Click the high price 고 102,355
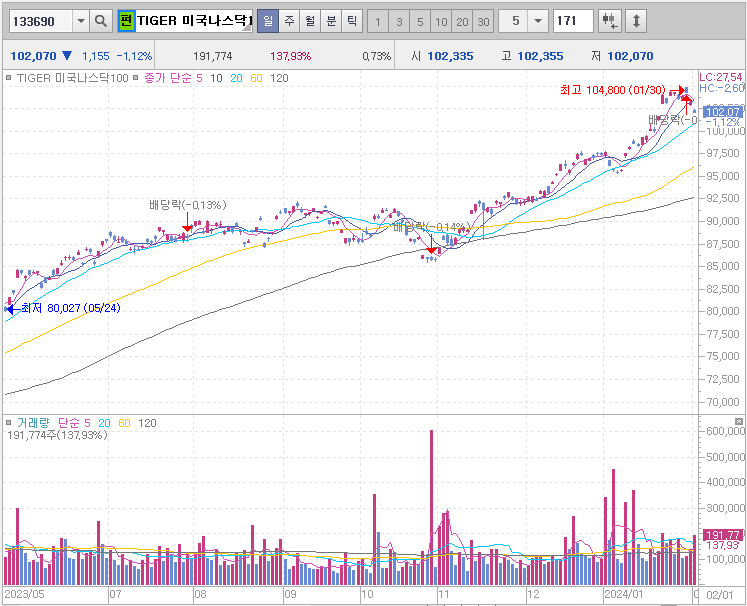 532,56
